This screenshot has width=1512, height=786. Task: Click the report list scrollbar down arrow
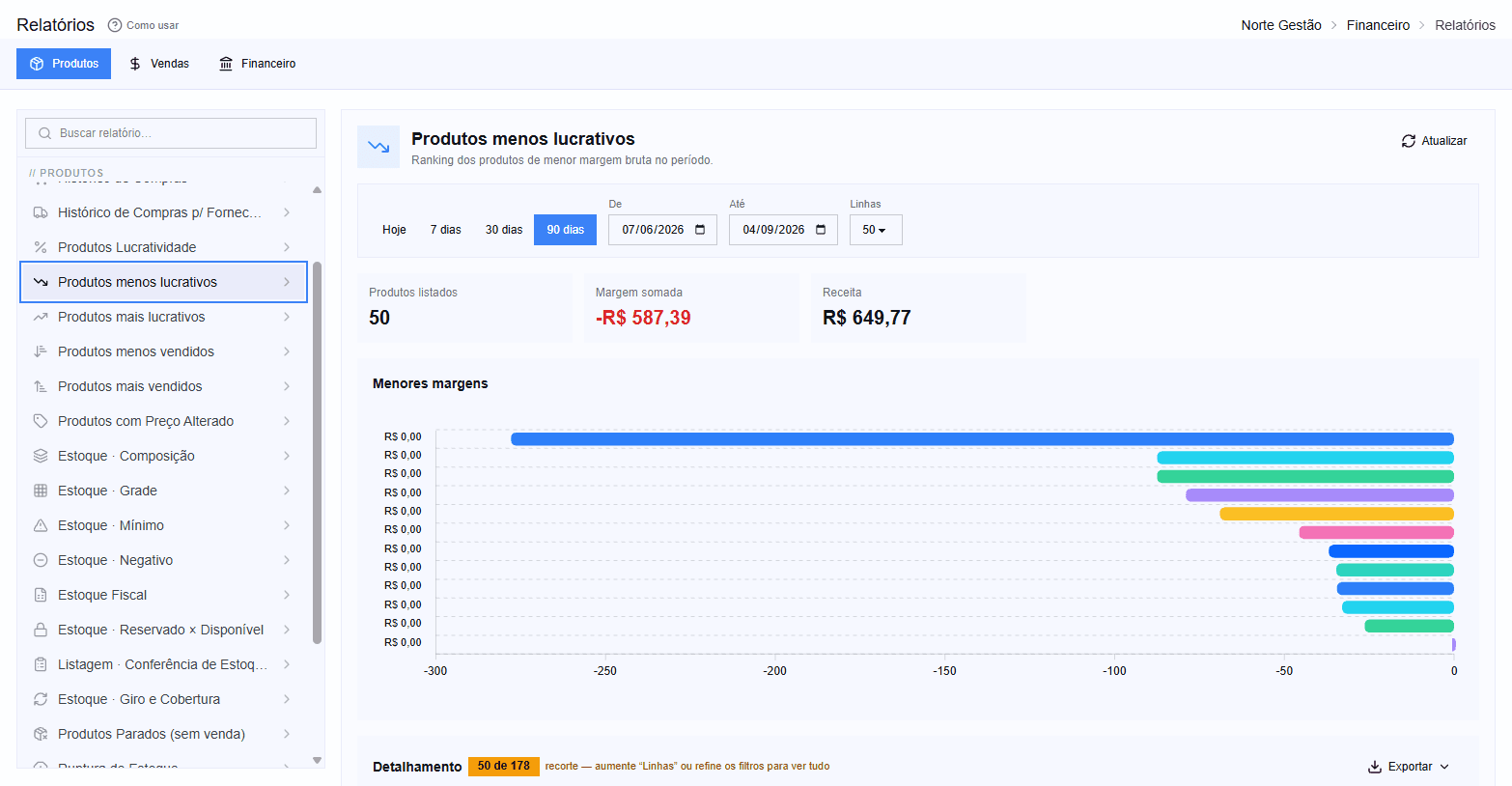click(x=317, y=761)
